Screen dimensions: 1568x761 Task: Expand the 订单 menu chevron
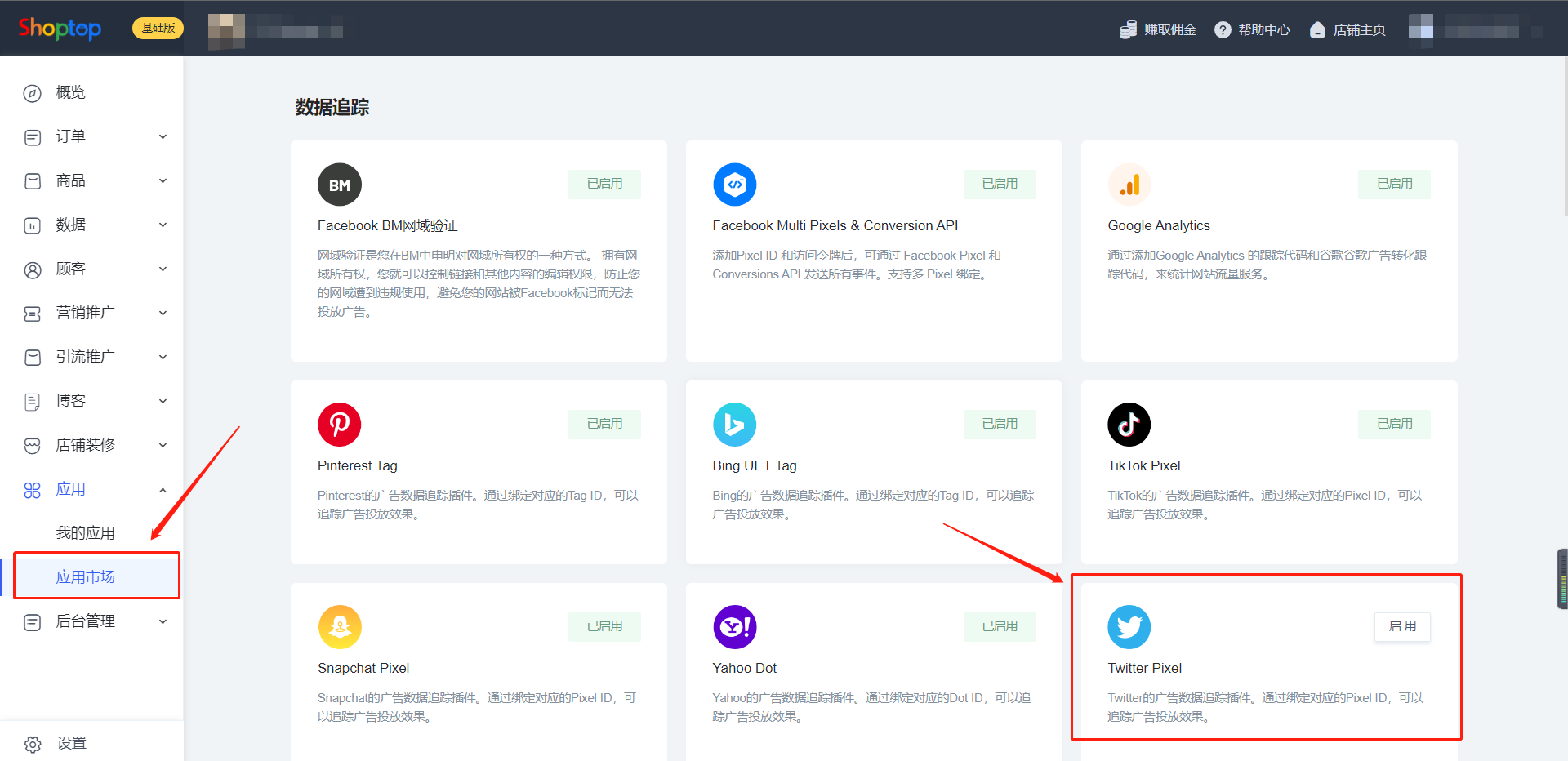[163, 137]
